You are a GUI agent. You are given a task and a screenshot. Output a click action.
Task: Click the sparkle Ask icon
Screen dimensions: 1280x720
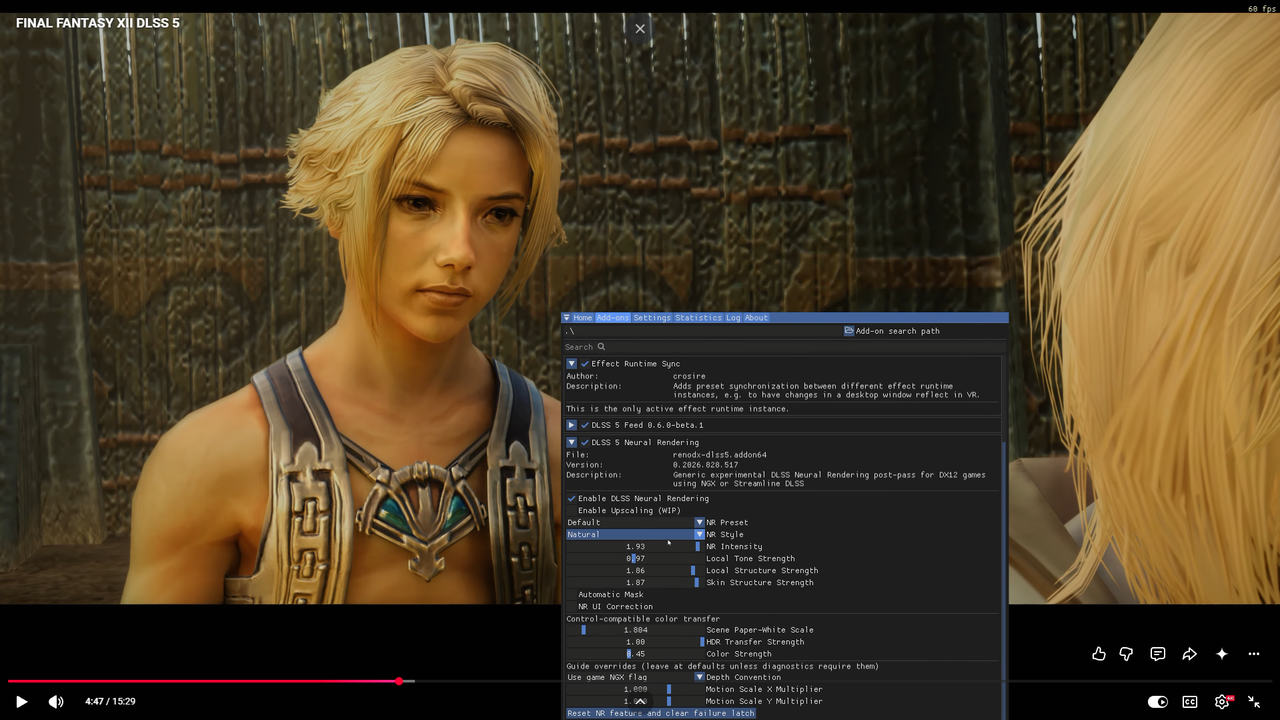(1221, 654)
